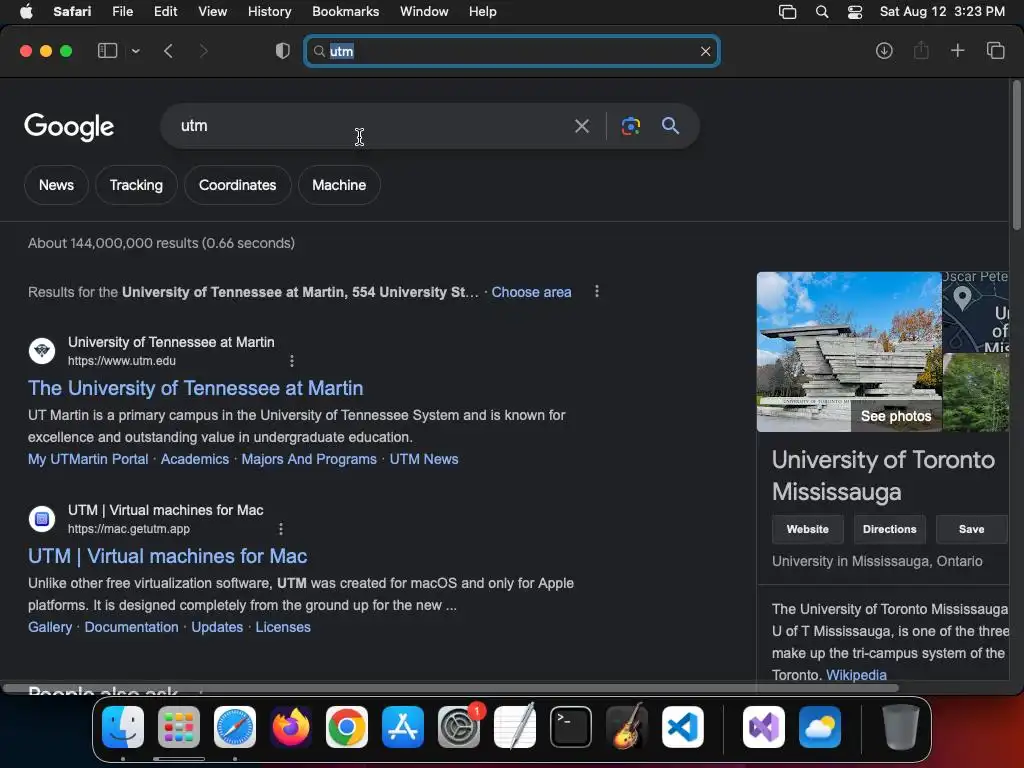Show the tab overview
This screenshot has width=1024, height=768.
[x=995, y=50]
